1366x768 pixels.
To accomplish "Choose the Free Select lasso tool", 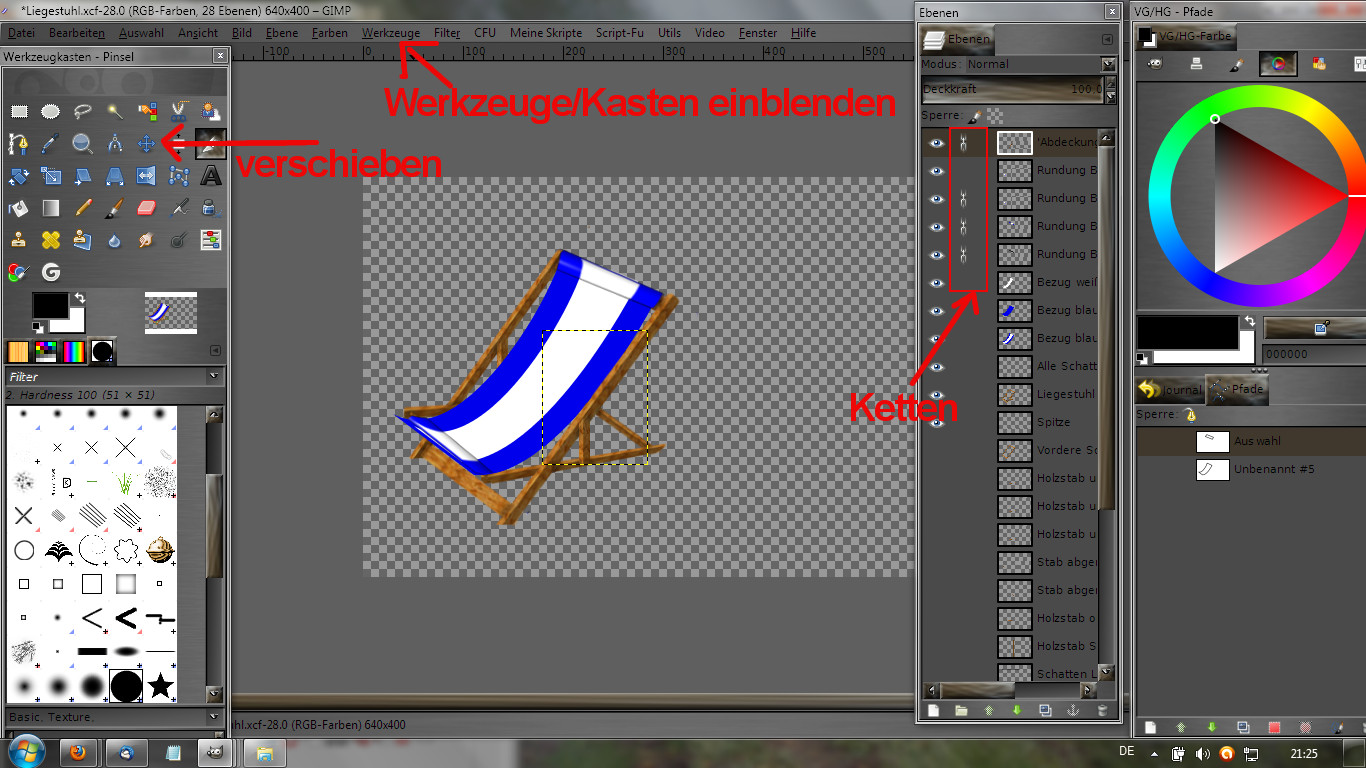I will pos(83,111).
